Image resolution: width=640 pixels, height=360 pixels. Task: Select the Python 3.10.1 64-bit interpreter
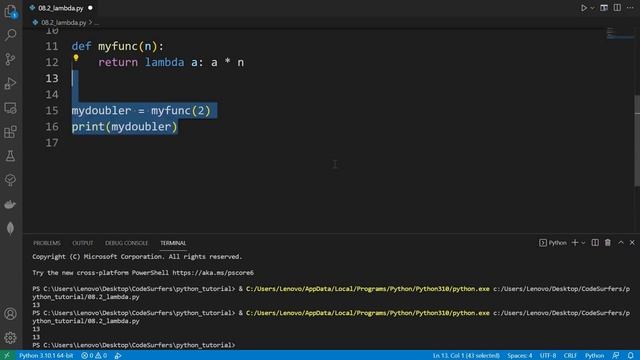click(46, 356)
